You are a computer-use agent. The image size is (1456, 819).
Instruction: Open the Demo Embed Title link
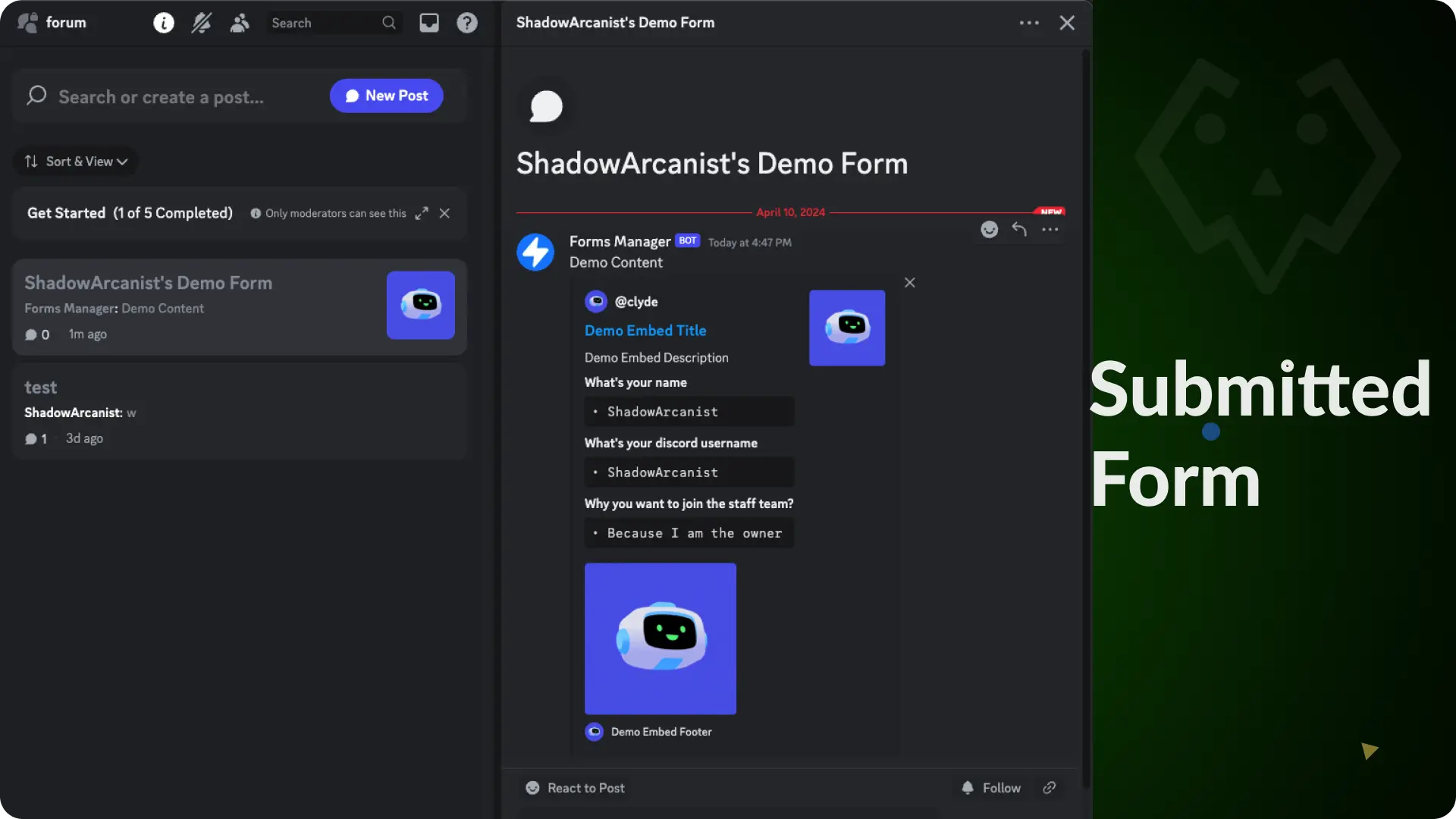[x=645, y=330]
